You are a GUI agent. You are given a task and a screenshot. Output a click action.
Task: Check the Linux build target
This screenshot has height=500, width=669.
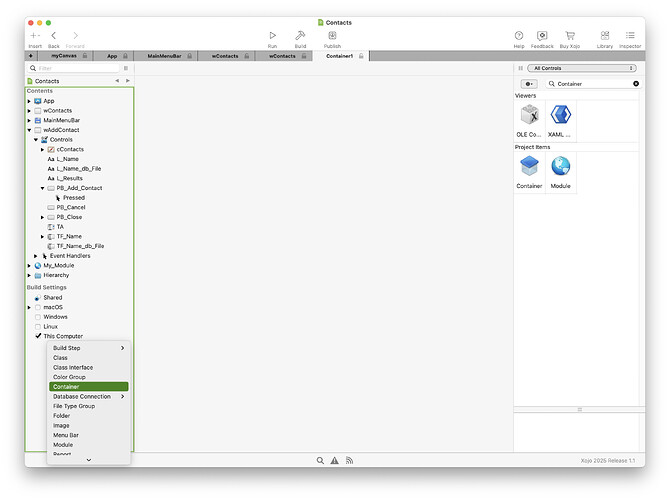click(x=38, y=327)
